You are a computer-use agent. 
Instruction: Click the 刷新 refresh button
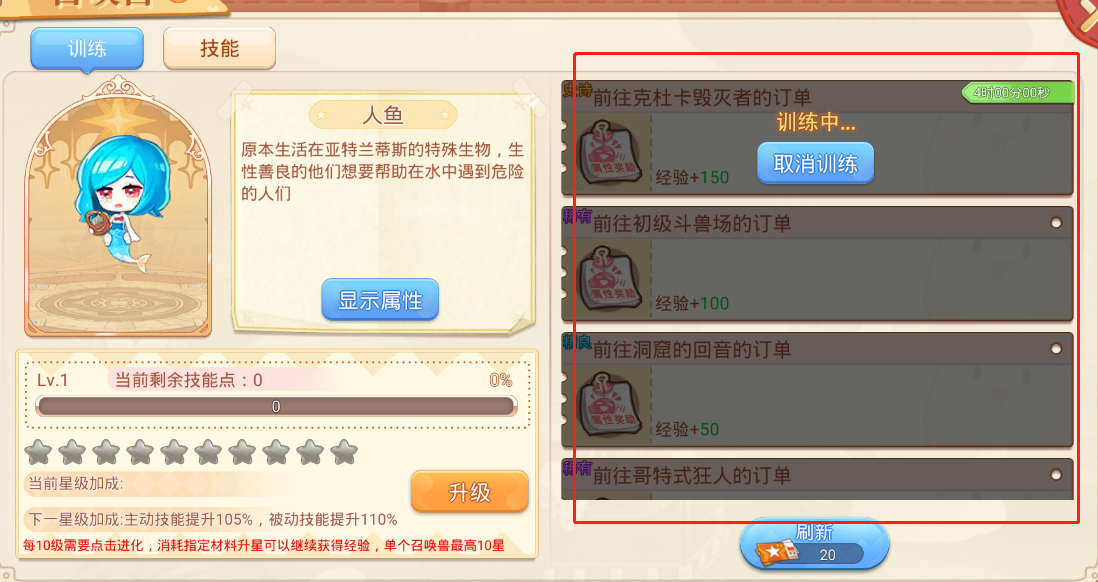815,544
